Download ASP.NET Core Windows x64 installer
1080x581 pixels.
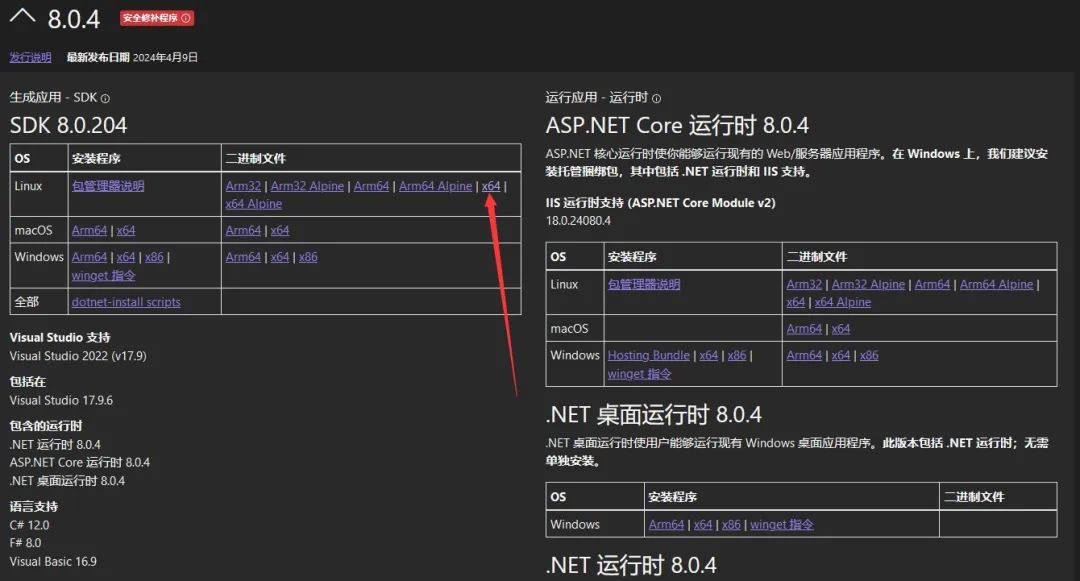pyautogui.click(x=709, y=355)
